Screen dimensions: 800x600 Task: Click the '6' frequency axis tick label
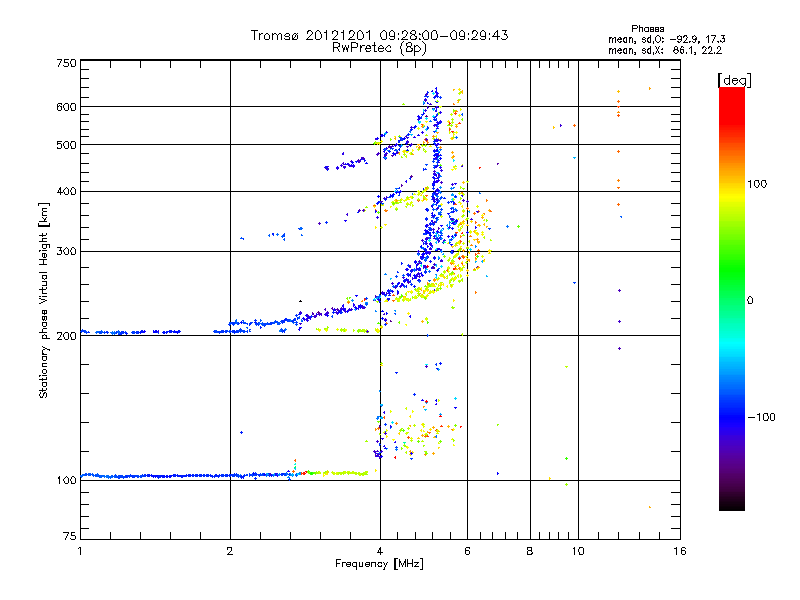(467, 551)
